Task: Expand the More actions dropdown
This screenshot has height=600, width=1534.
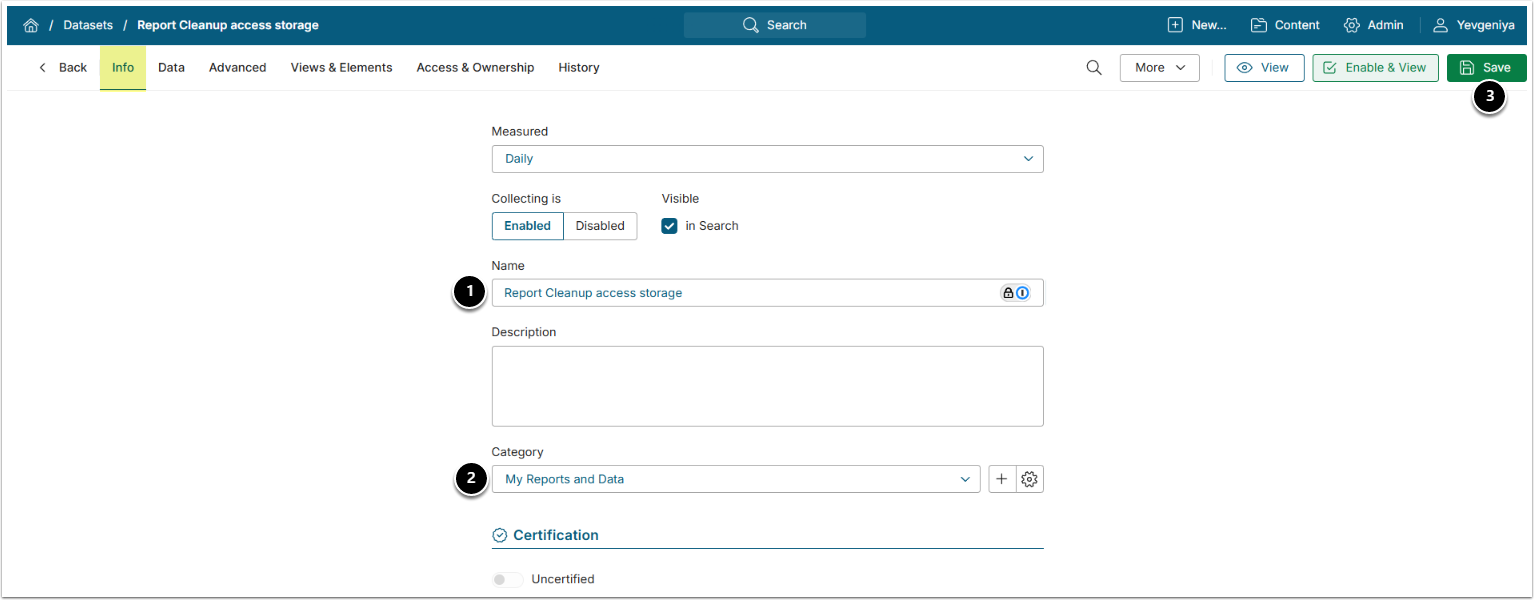Action: click(1159, 68)
